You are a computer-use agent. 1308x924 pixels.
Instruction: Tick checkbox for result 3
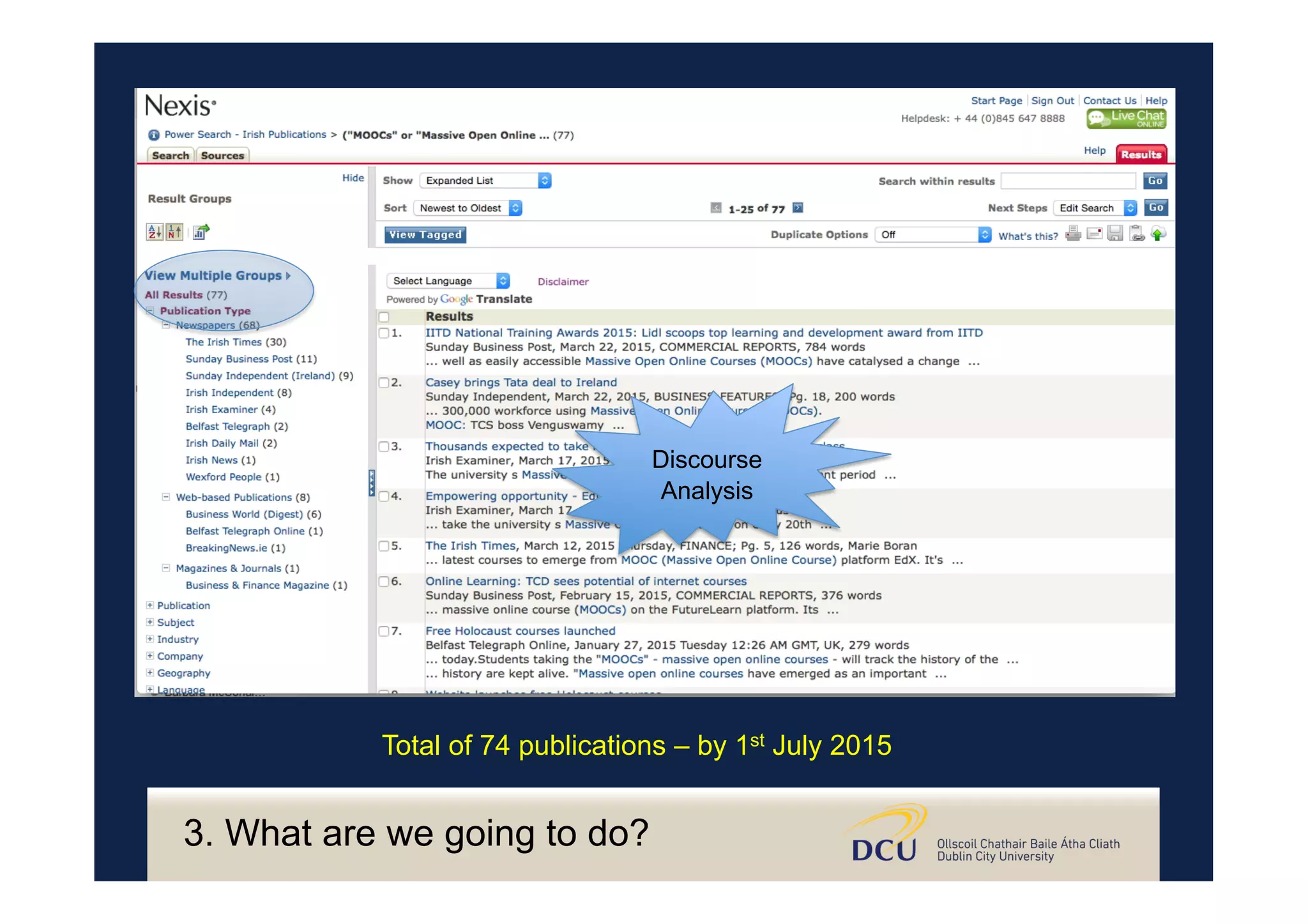click(x=384, y=447)
